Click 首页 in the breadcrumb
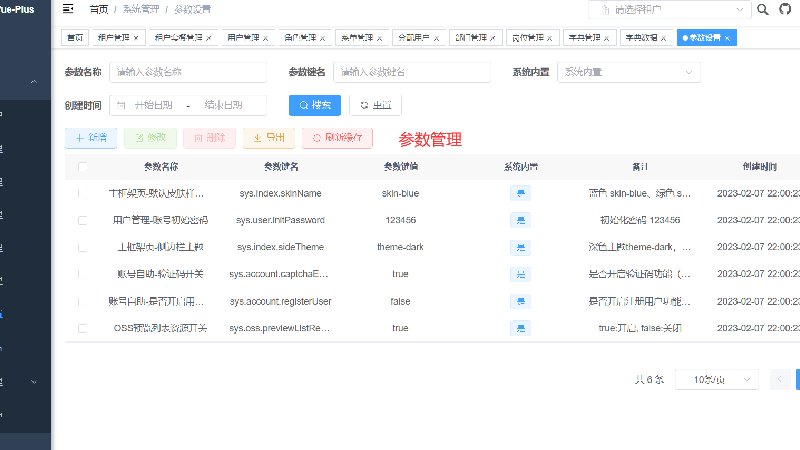 click(x=99, y=9)
